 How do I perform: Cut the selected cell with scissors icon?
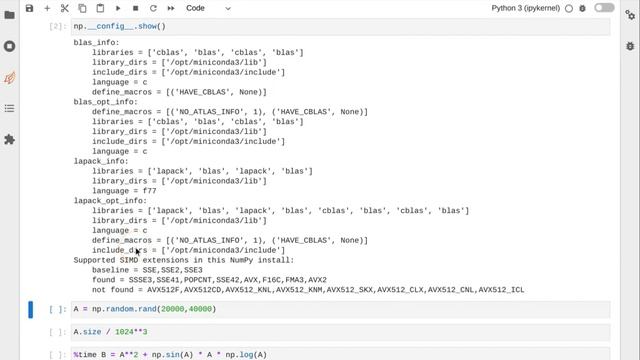coord(64,8)
